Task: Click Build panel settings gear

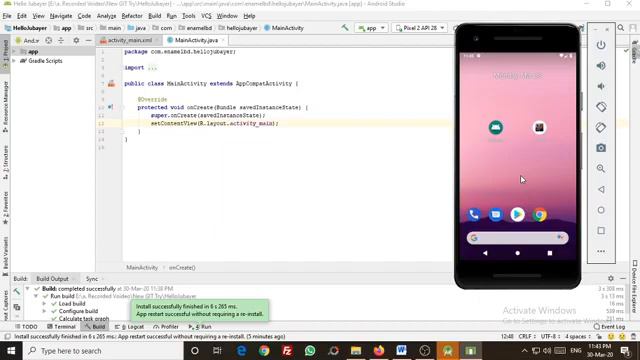Action: click(x=611, y=278)
